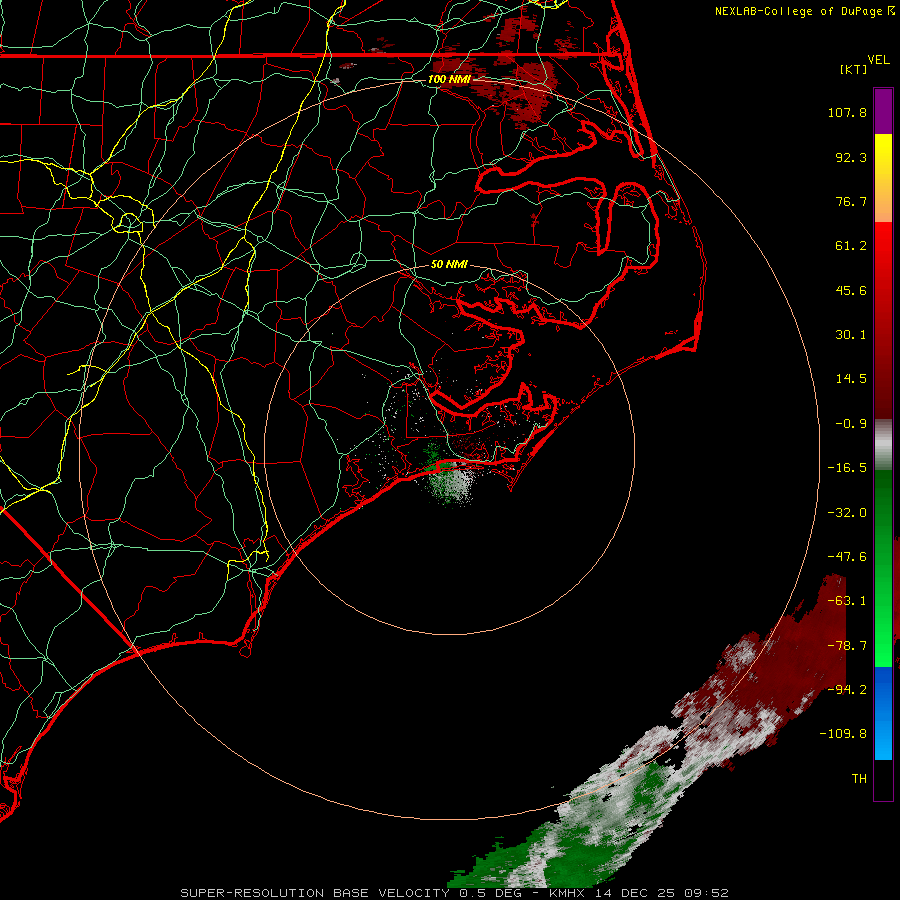Click the Super-Resolution Base Velocity caption
This screenshot has height=900, width=900.
click(x=454, y=893)
